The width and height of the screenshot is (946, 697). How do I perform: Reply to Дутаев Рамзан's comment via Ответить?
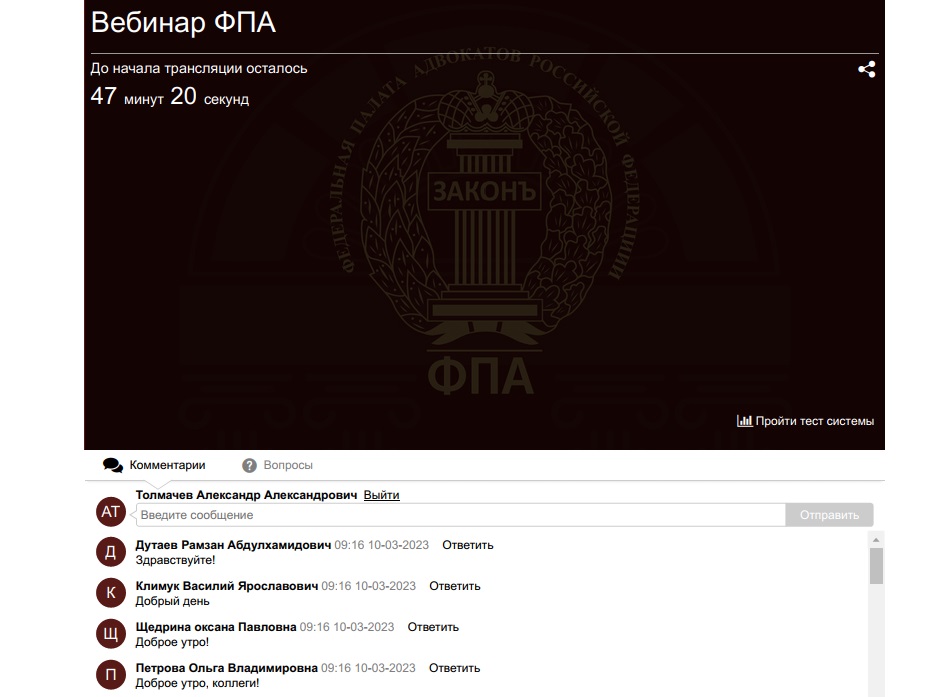pos(468,545)
